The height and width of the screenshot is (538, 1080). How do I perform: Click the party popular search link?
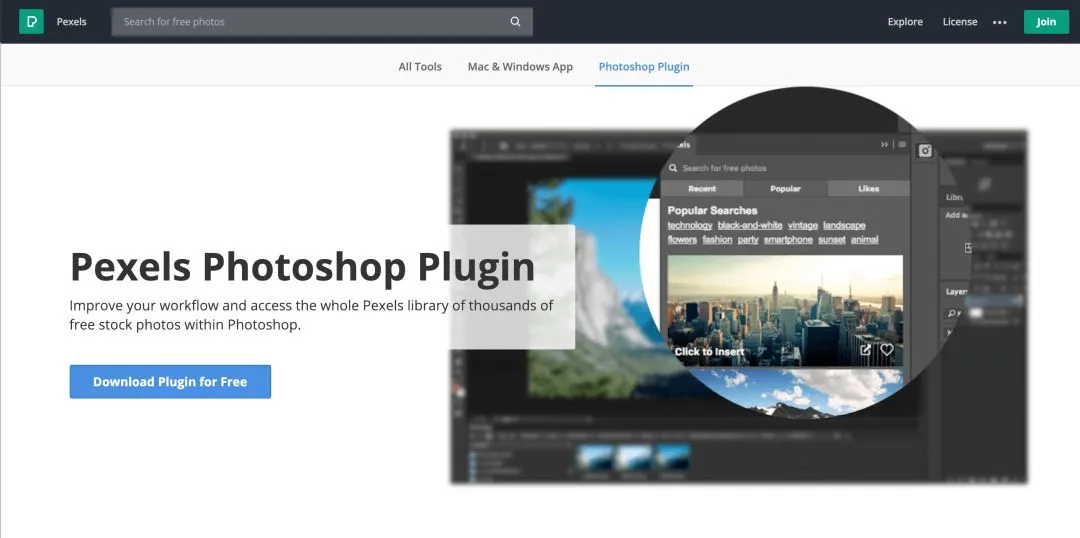[748, 240]
